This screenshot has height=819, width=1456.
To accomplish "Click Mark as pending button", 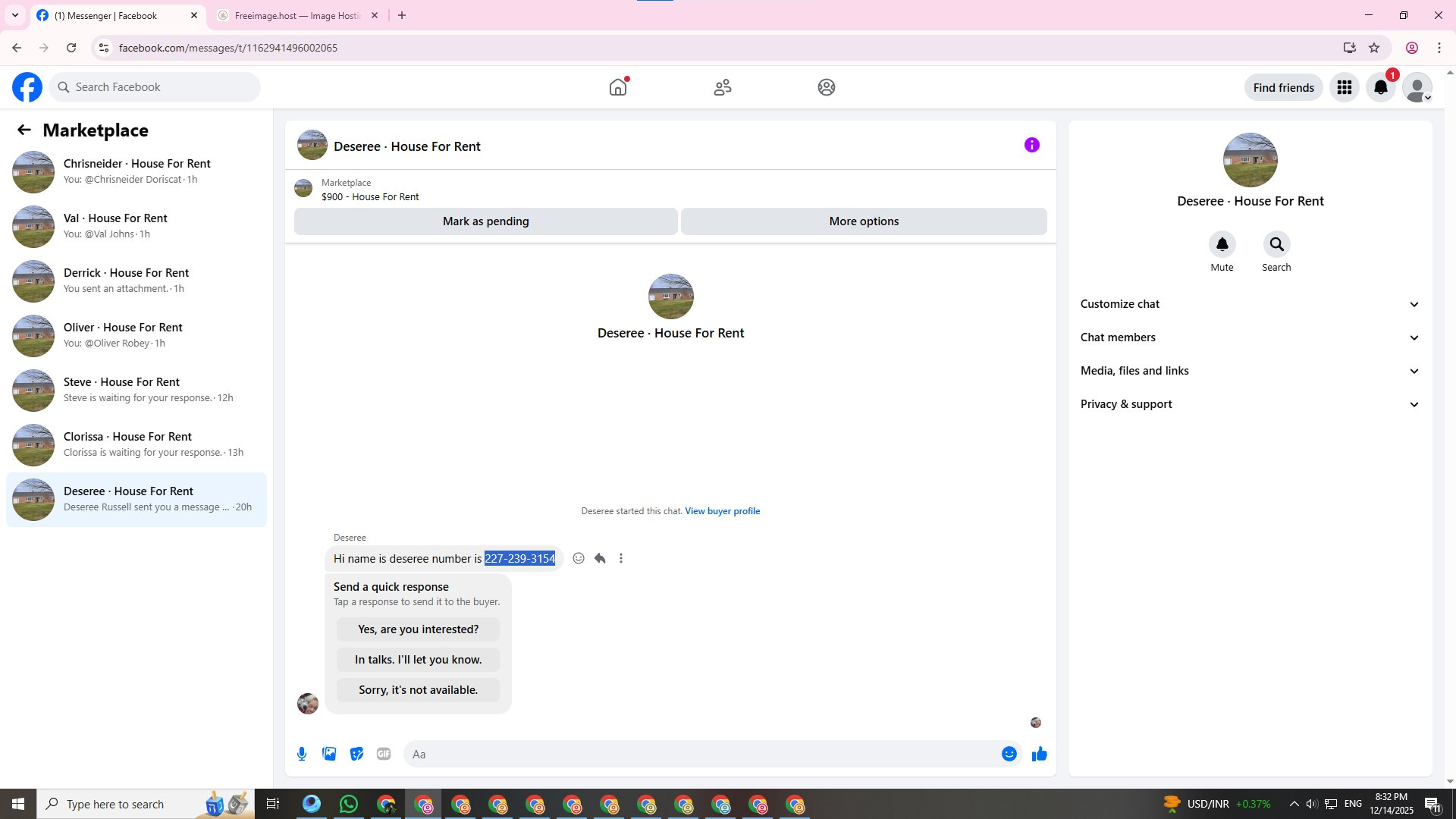I will (x=485, y=221).
